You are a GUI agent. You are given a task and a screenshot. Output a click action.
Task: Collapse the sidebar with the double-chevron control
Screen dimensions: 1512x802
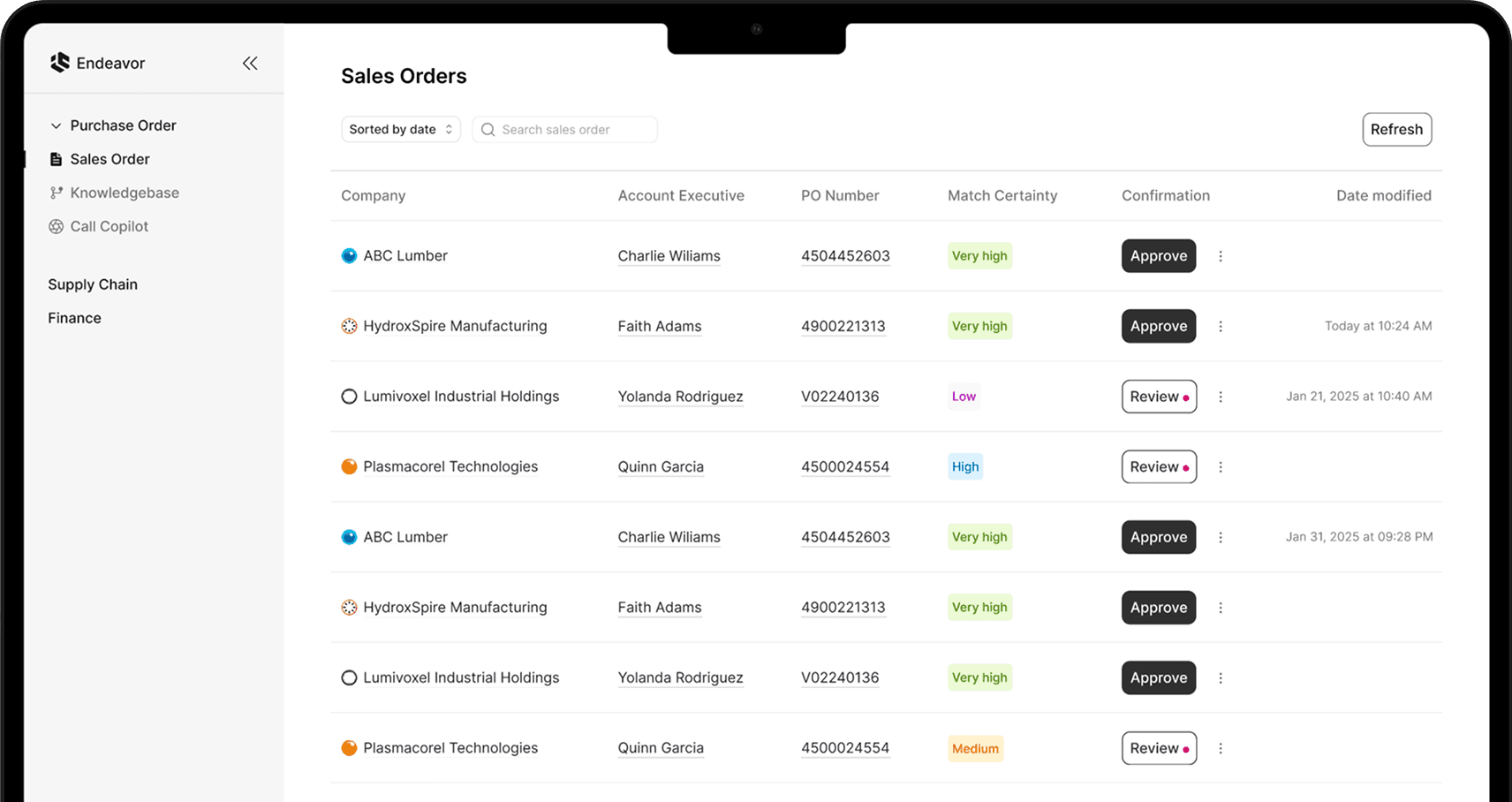tap(250, 63)
